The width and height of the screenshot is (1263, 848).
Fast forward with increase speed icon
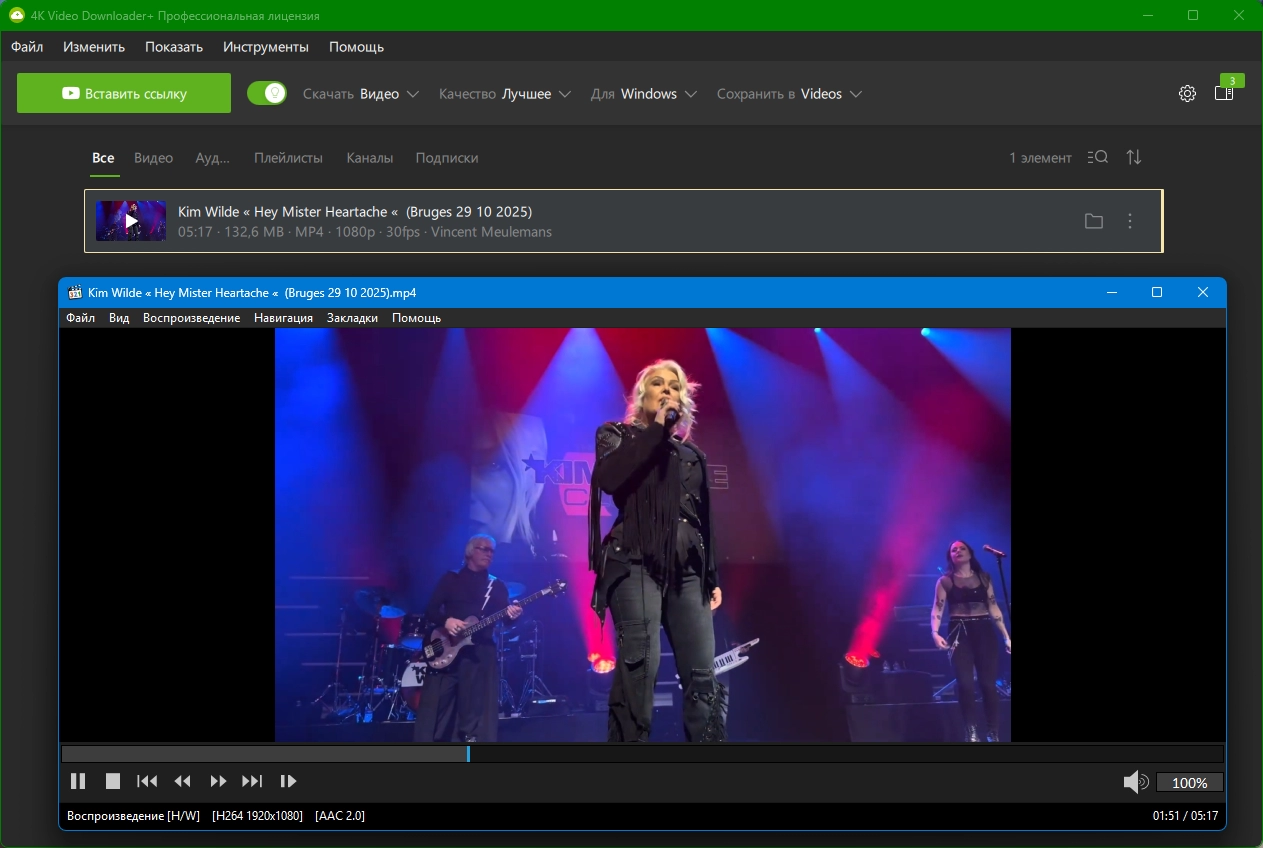point(218,781)
